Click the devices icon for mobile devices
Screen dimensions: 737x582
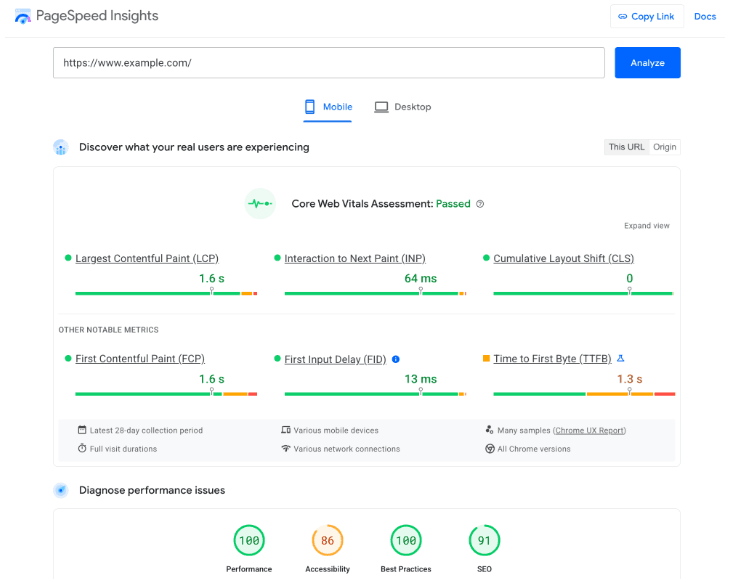tap(286, 430)
